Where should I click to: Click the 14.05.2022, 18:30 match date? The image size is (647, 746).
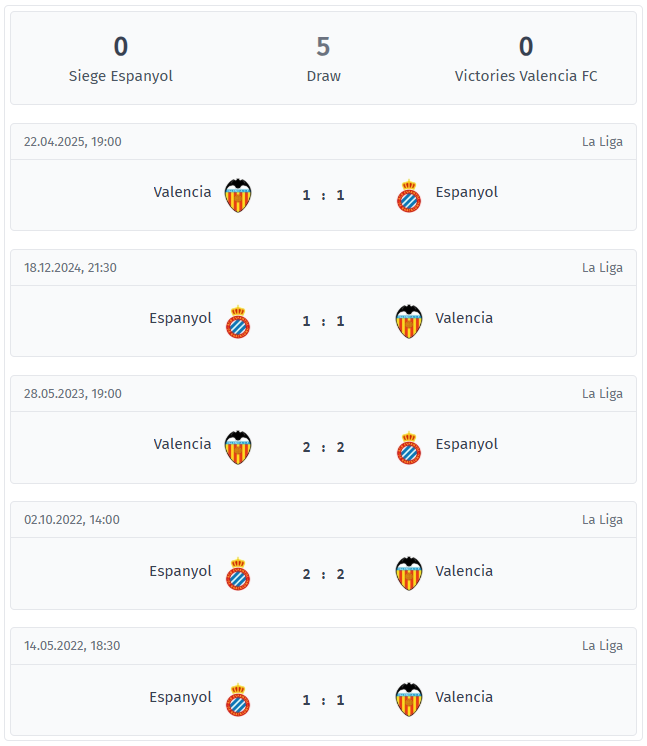(72, 646)
